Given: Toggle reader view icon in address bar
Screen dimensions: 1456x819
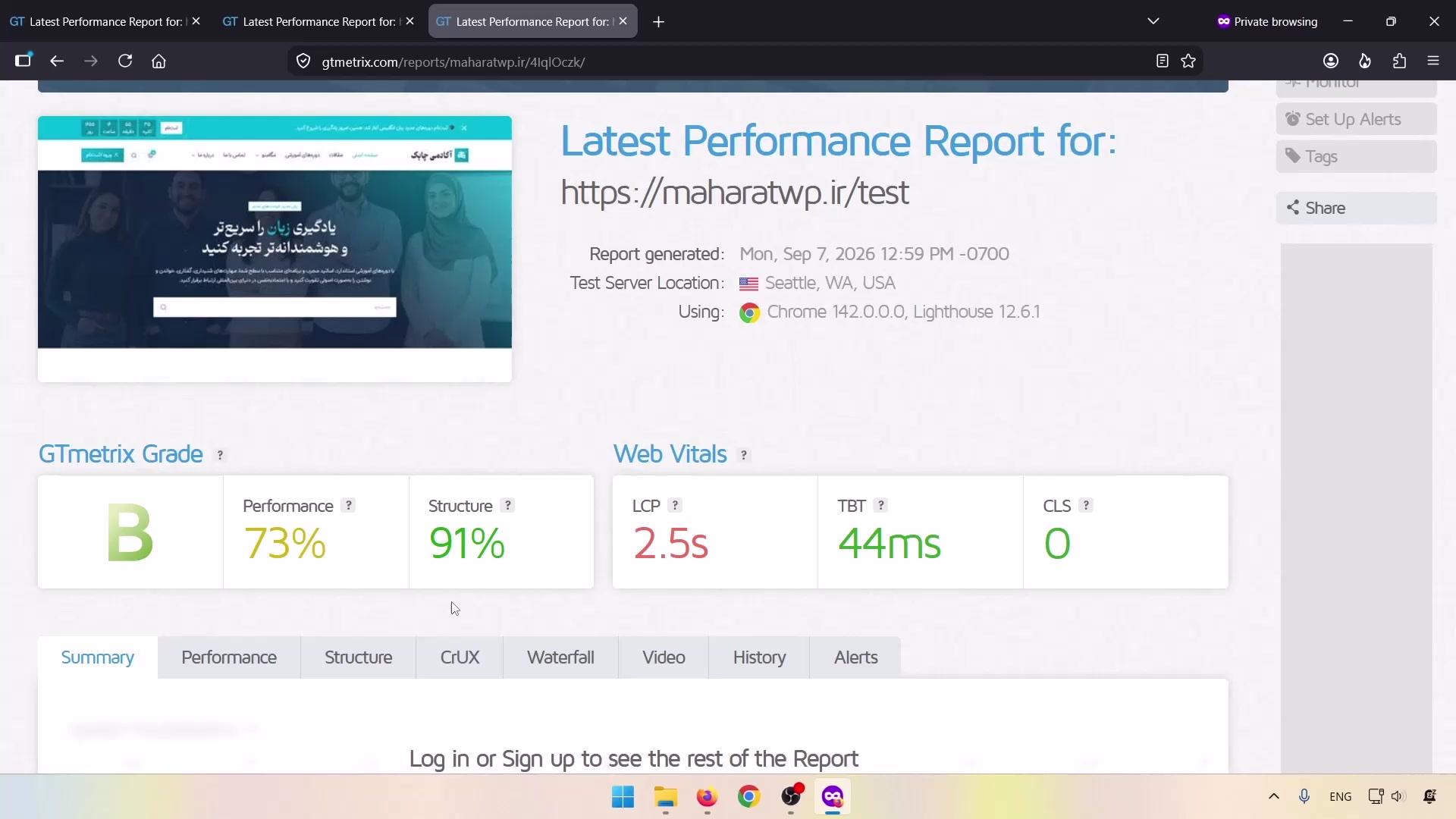Looking at the screenshot, I should click(x=1162, y=61).
